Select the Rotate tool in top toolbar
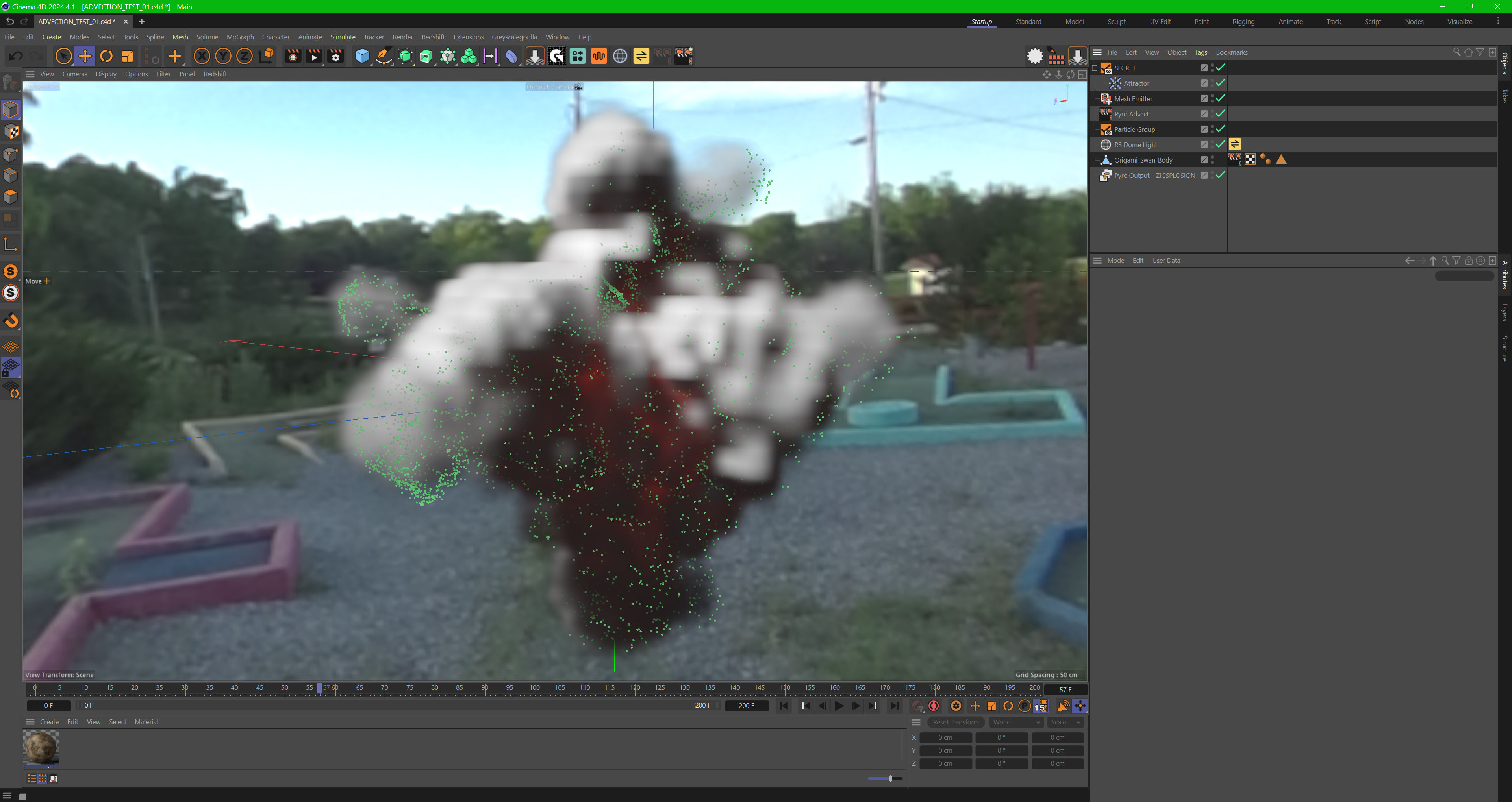Screen dimensions: 1512x802 pyautogui.click(x=106, y=56)
